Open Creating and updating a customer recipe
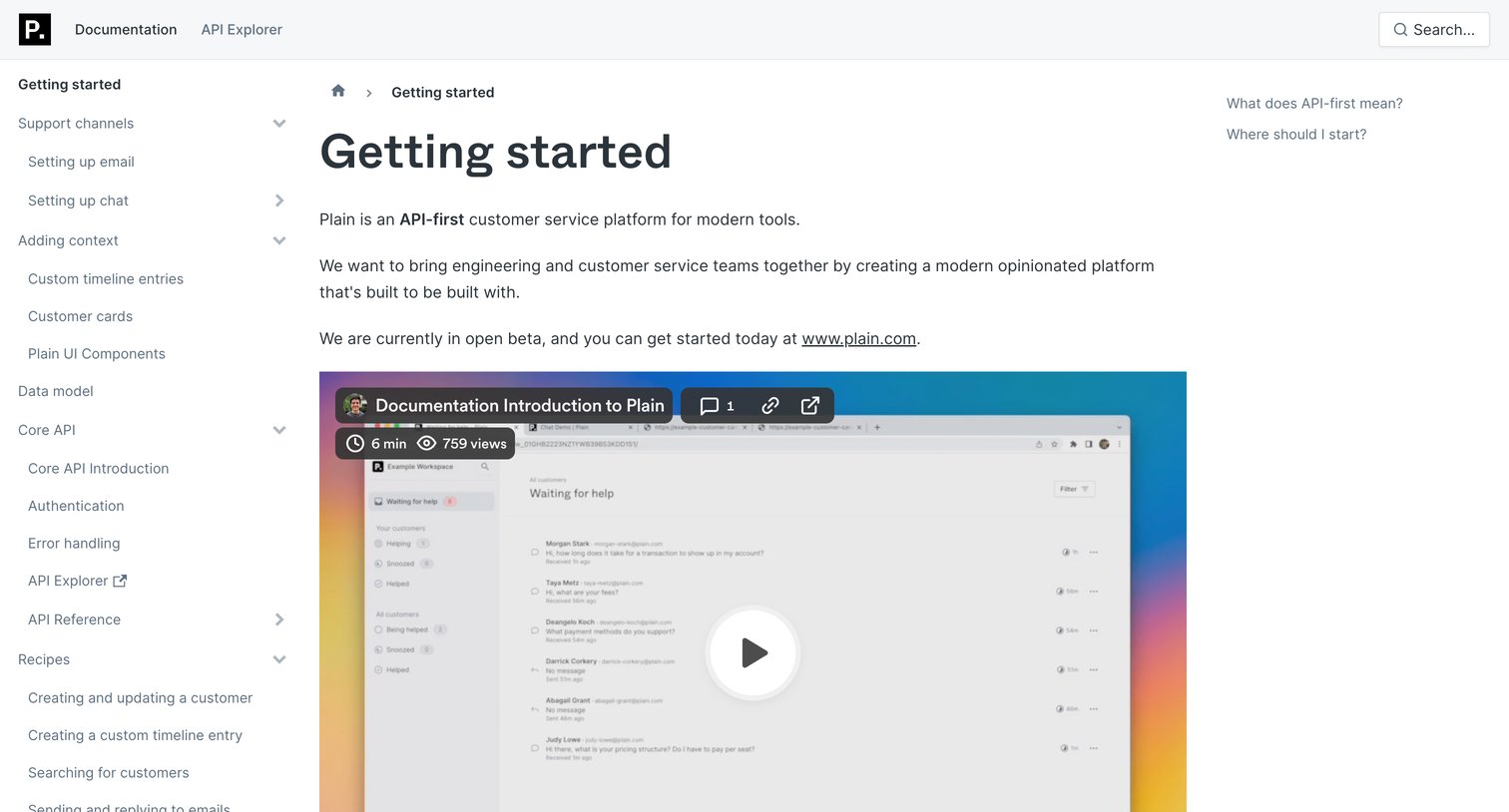 click(x=141, y=697)
